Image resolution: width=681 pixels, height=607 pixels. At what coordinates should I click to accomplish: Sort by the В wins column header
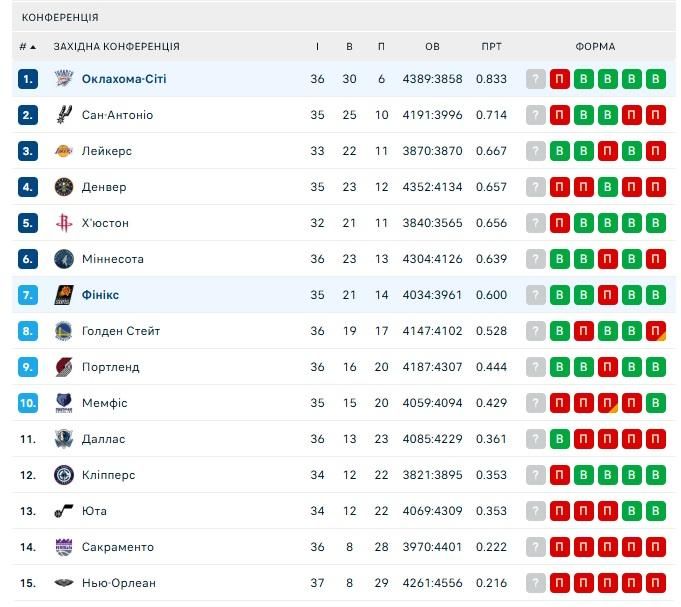pyautogui.click(x=349, y=47)
